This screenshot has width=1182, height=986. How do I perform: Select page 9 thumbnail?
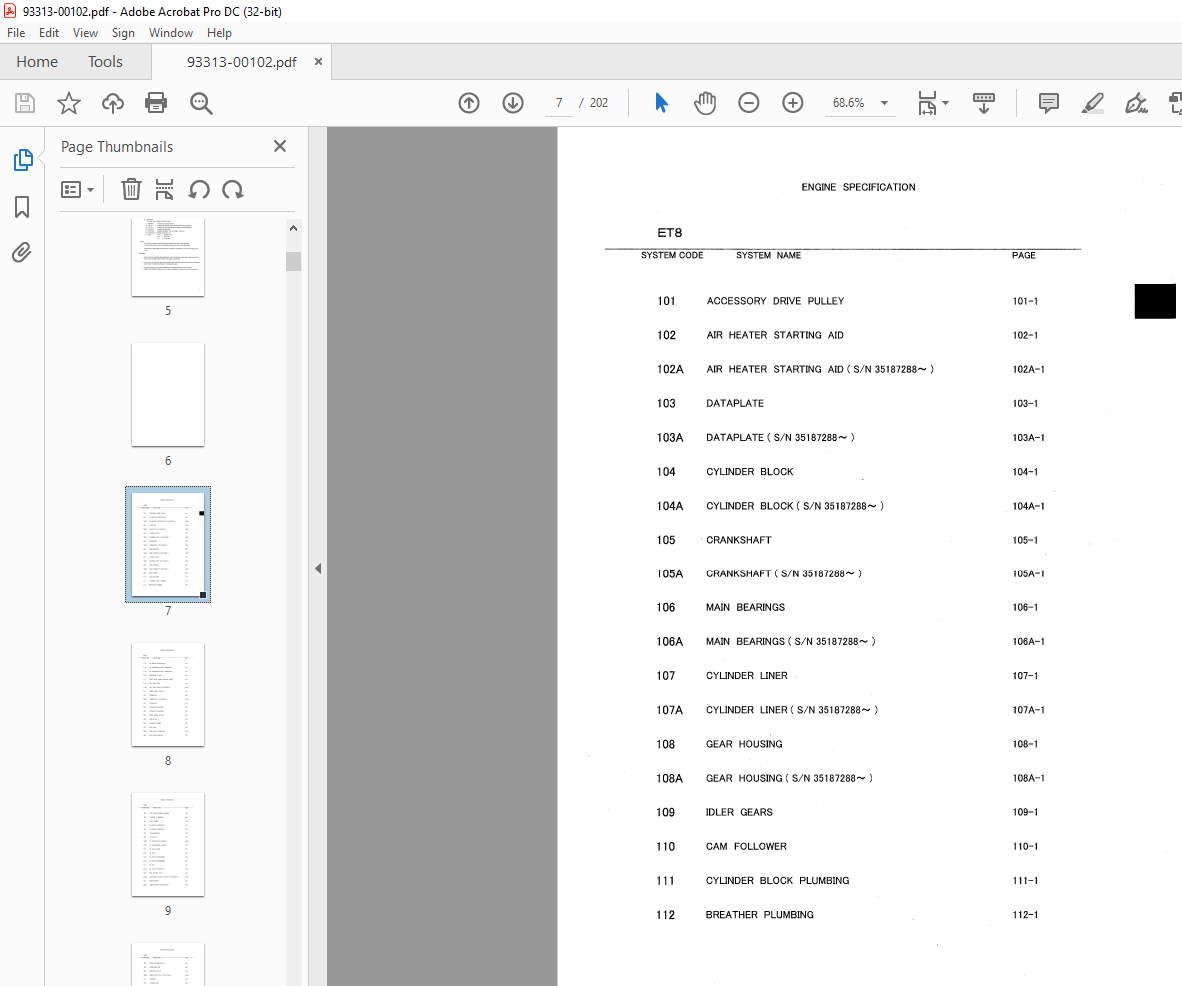tap(168, 844)
